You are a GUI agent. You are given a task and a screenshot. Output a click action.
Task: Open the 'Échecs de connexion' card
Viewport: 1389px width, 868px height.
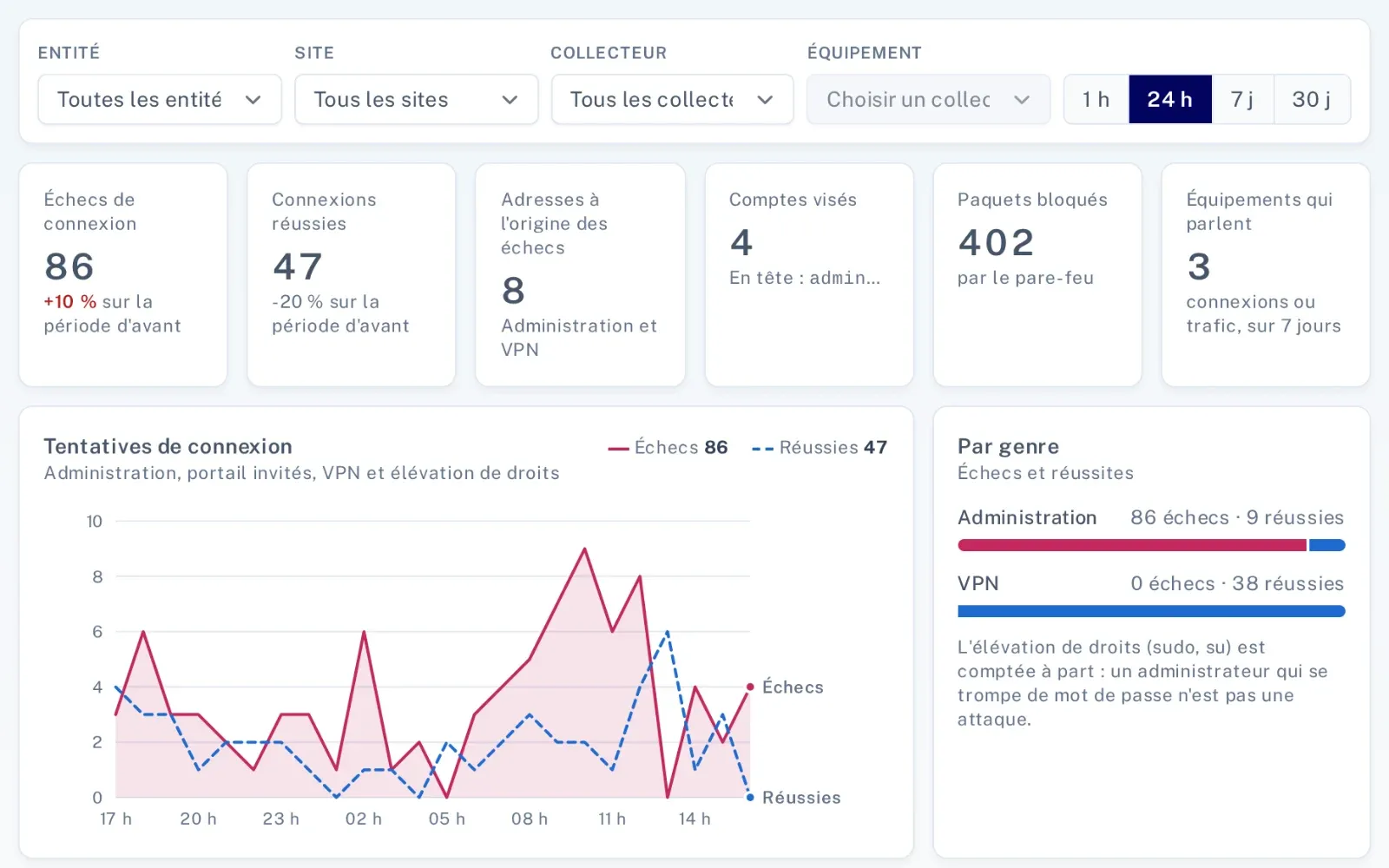point(123,275)
